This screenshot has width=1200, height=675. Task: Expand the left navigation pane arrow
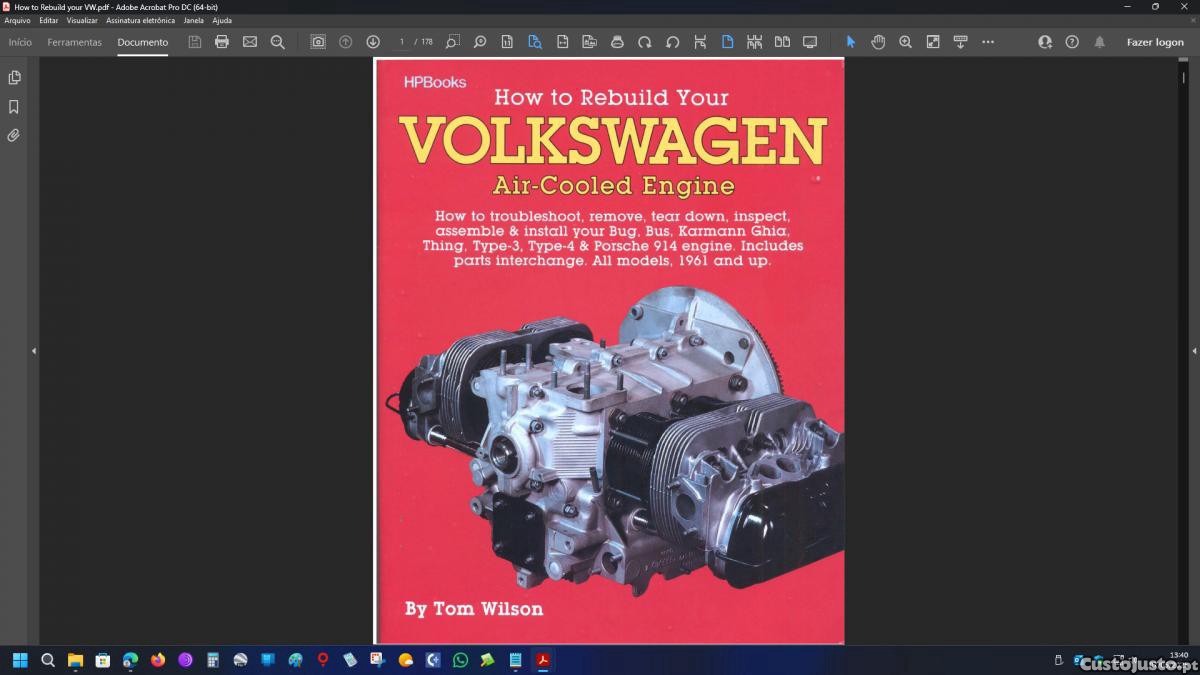point(34,351)
